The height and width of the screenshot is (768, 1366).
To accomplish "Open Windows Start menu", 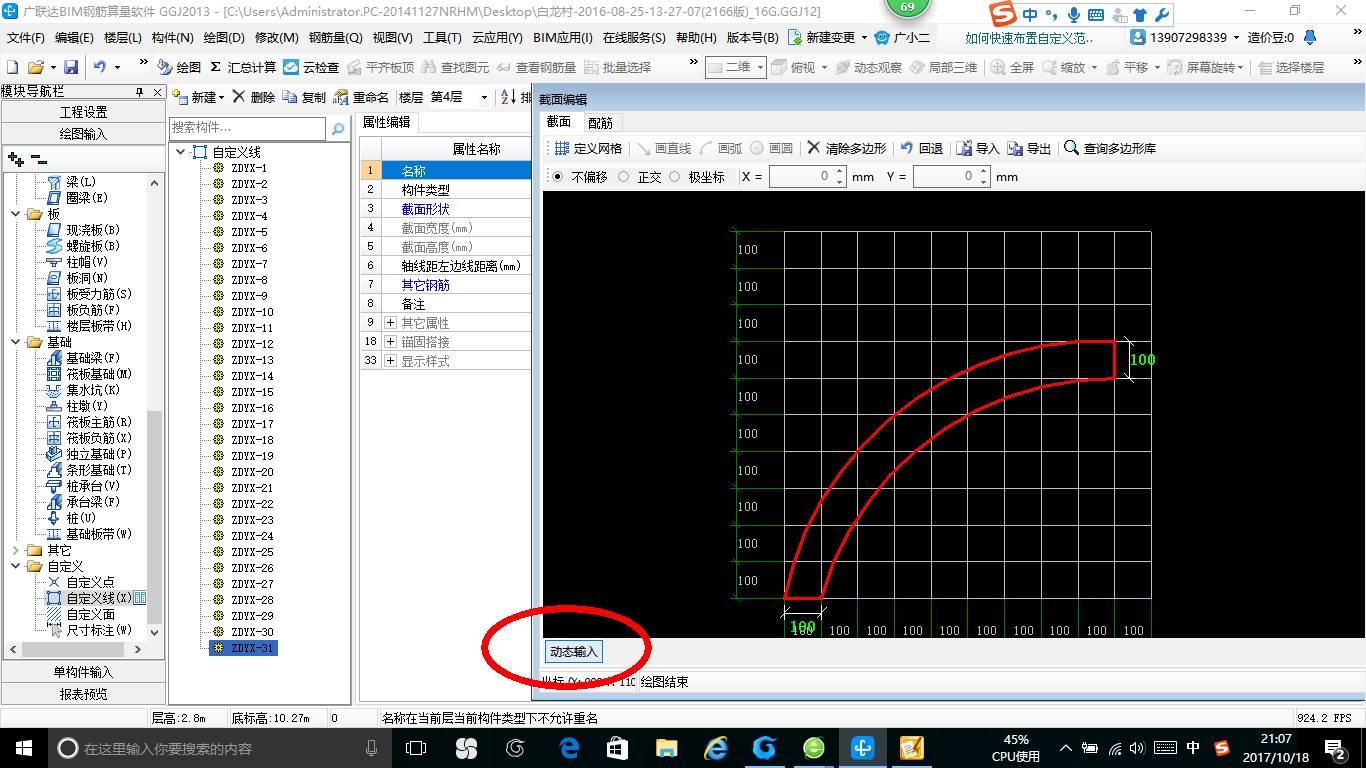I will click(x=22, y=748).
